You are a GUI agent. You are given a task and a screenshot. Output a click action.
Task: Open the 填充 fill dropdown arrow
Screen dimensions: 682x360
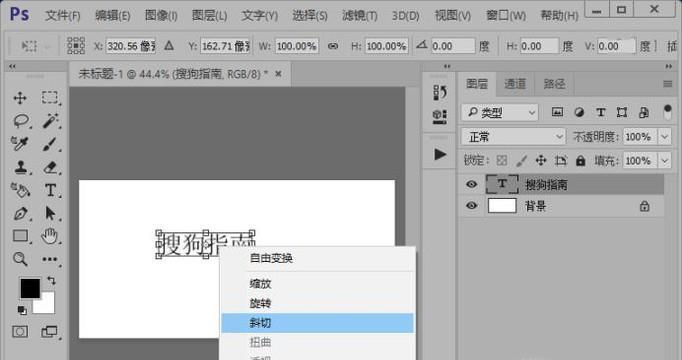tap(665, 161)
